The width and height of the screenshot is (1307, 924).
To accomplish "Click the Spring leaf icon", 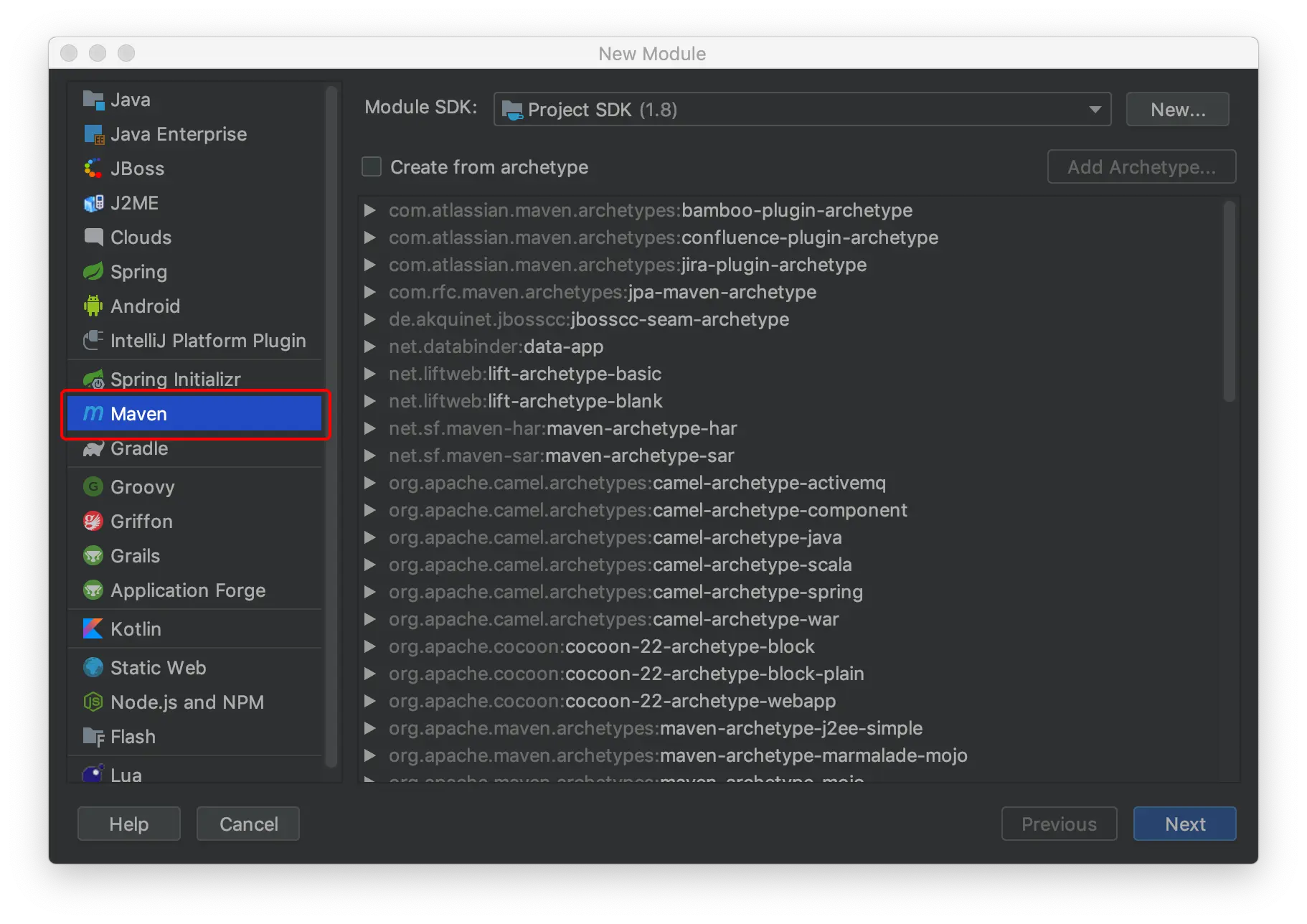I will pyautogui.click(x=93, y=272).
